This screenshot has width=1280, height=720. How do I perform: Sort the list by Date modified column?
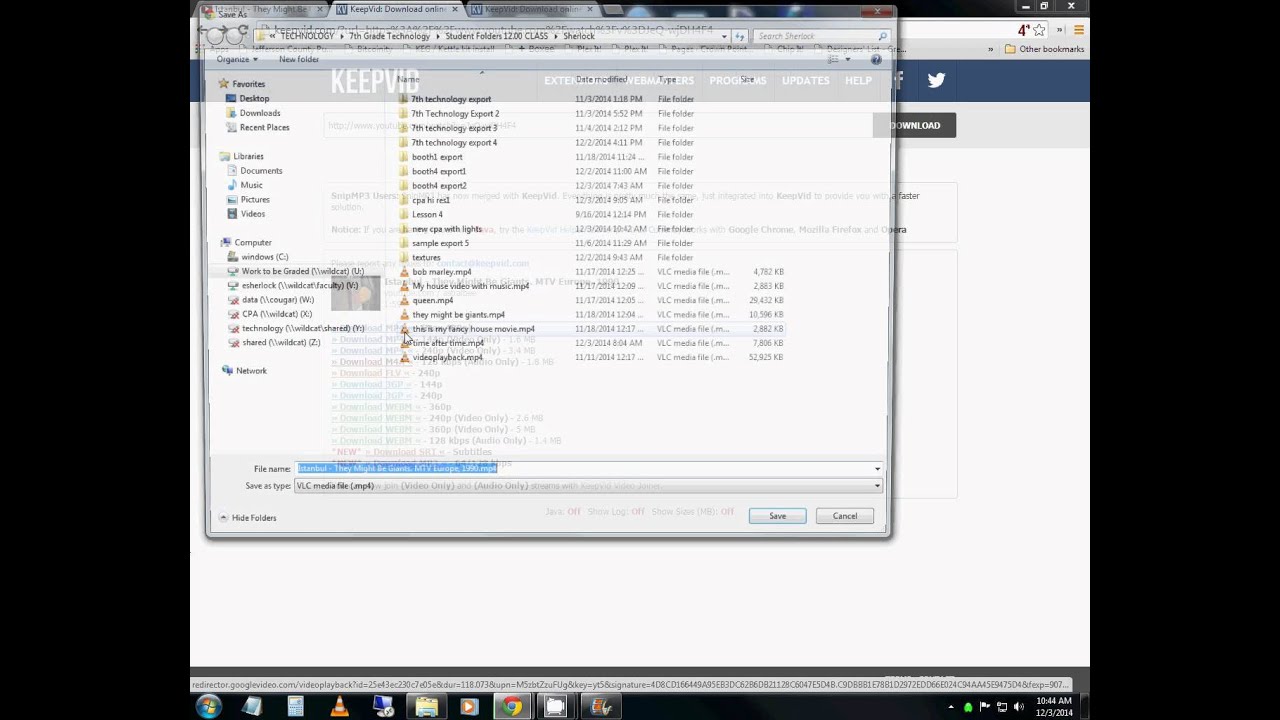pyautogui.click(x=601, y=79)
